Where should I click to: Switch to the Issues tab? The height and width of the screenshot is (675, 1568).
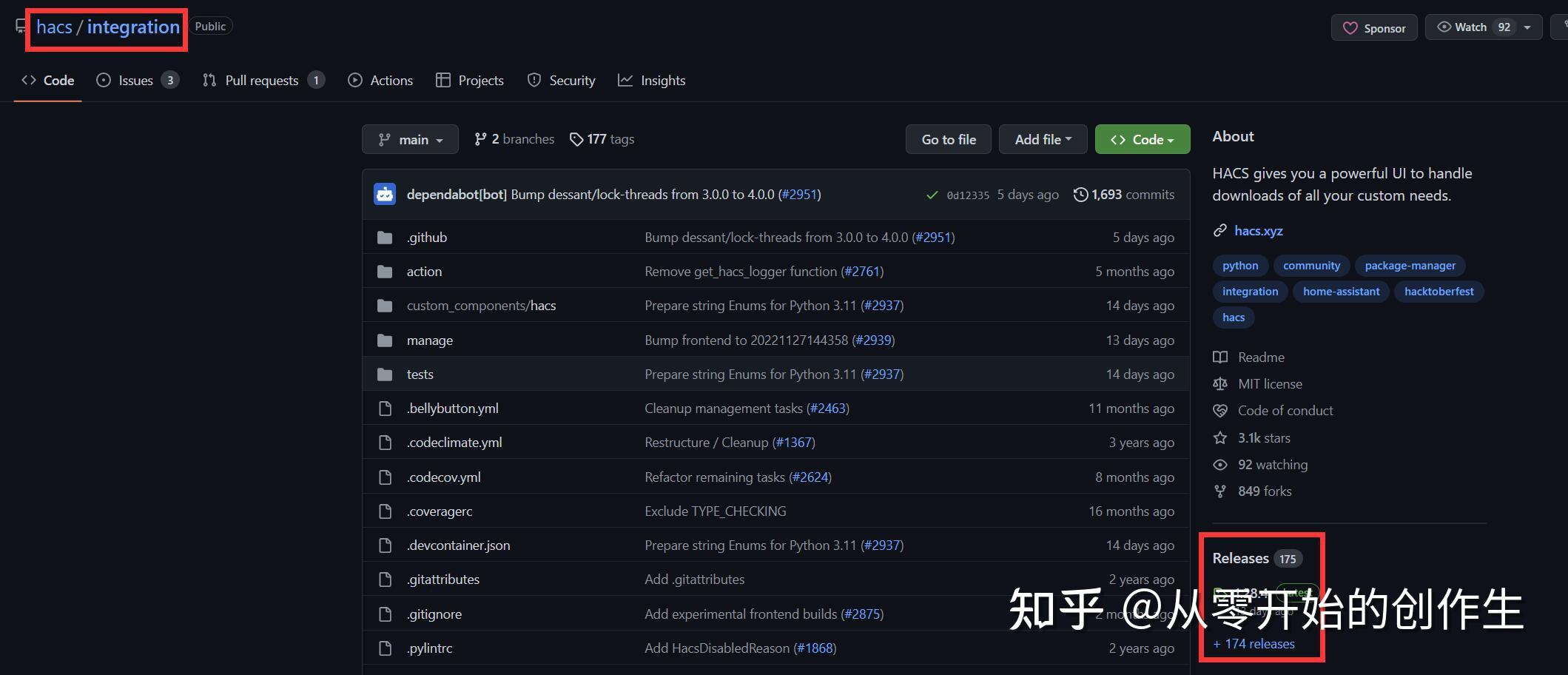click(x=138, y=80)
